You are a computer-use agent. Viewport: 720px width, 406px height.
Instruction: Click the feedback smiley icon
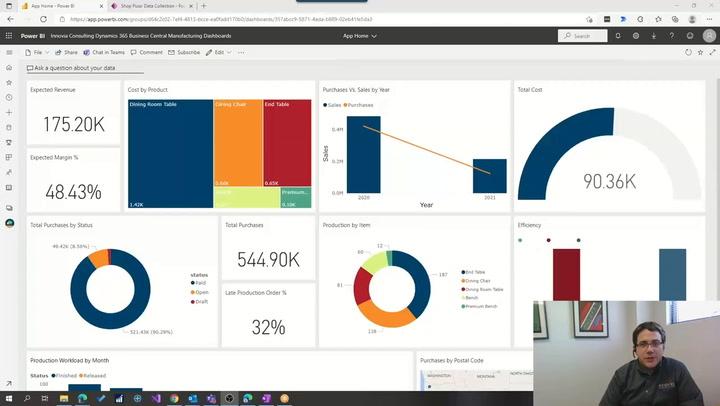pyautogui.click(x=690, y=36)
